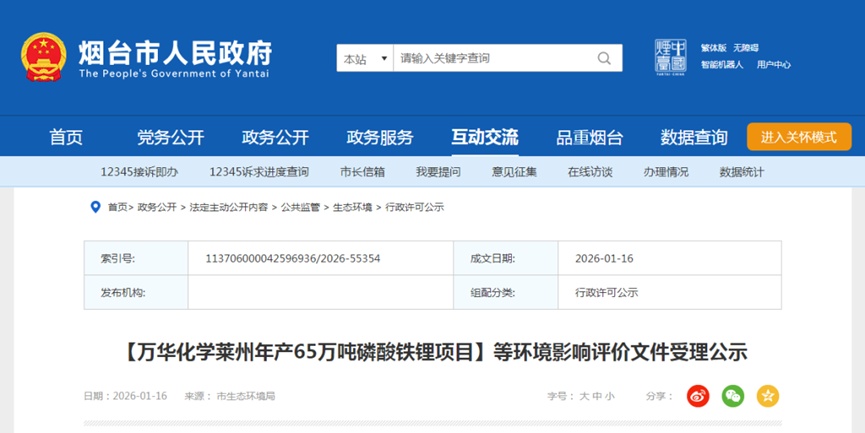Share the article via WeChat icon

[733, 396]
